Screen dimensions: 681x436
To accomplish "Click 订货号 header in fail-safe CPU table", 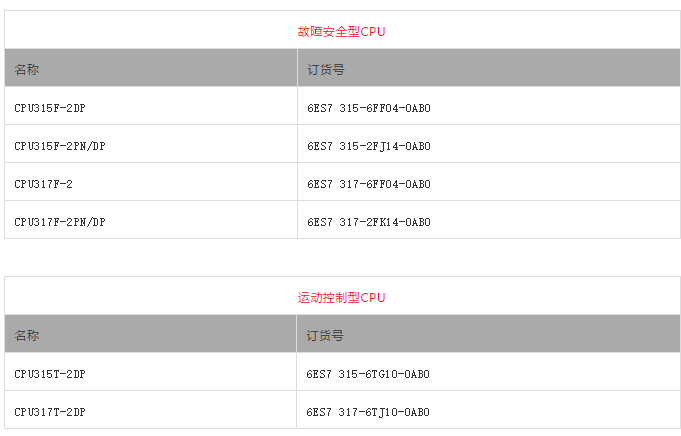I will click(x=326, y=70).
